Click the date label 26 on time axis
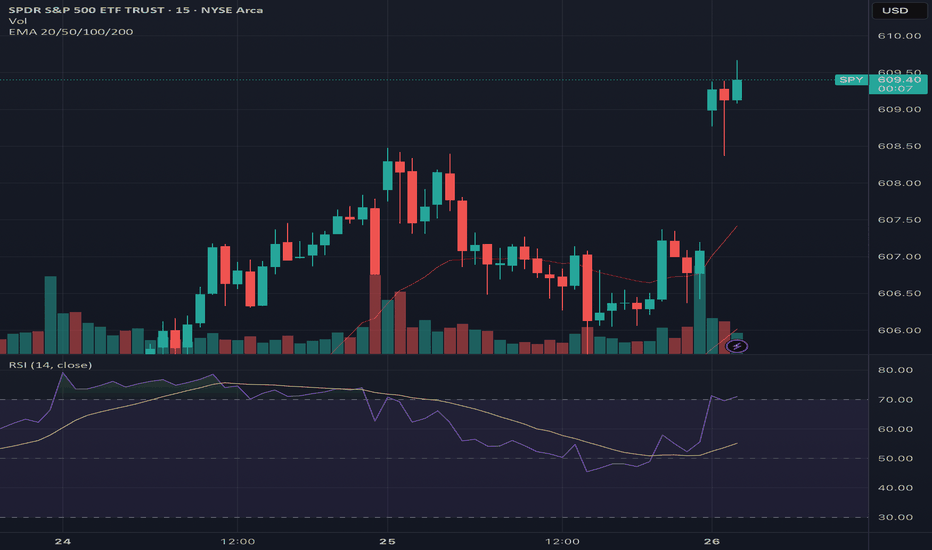The width and height of the screenshot is (932, 550). [x=711, y=541]
